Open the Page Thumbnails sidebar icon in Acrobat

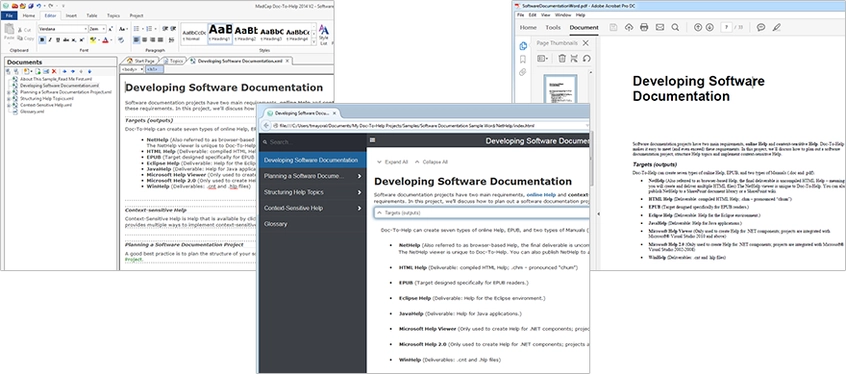coord(522,46)
